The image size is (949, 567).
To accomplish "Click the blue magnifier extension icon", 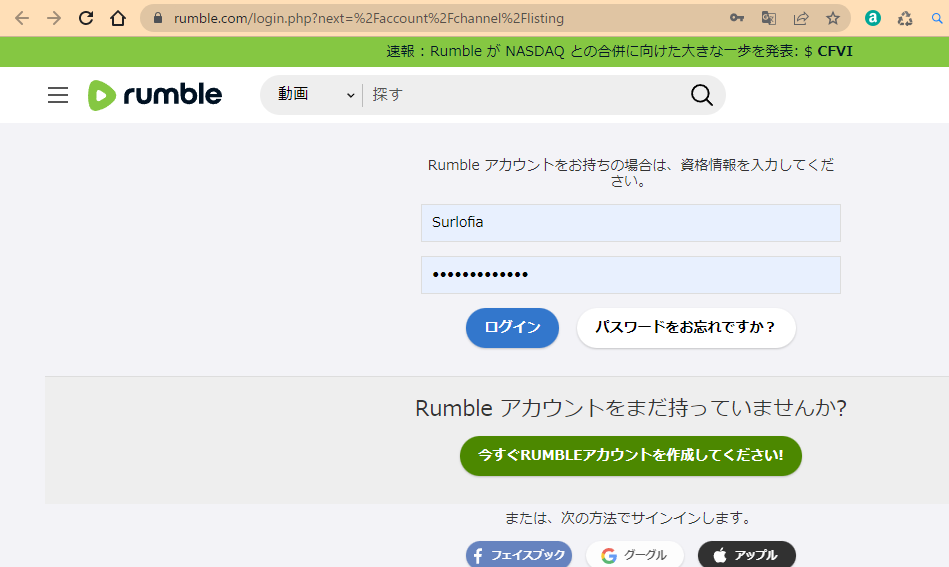I will [937, 19].
